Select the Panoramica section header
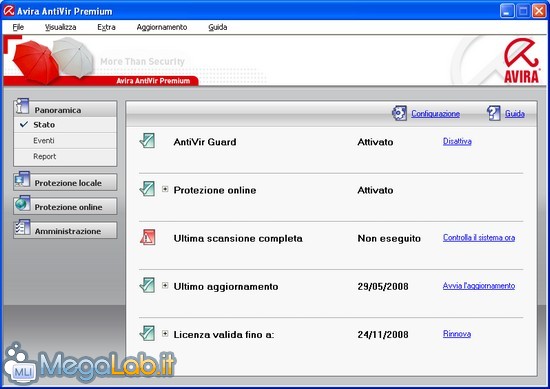The height and width of the screenshot is (389, 550). point(65,109)
